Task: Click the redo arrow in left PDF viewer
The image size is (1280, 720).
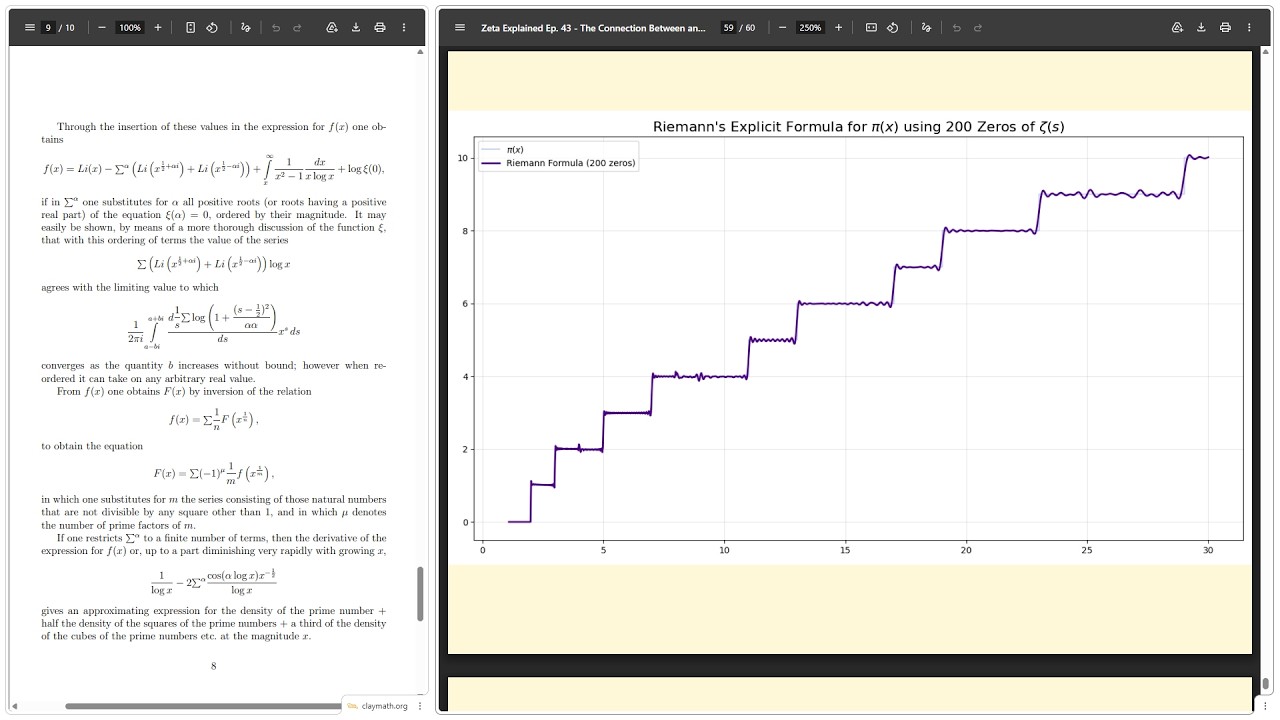Action: pos(297,27)
